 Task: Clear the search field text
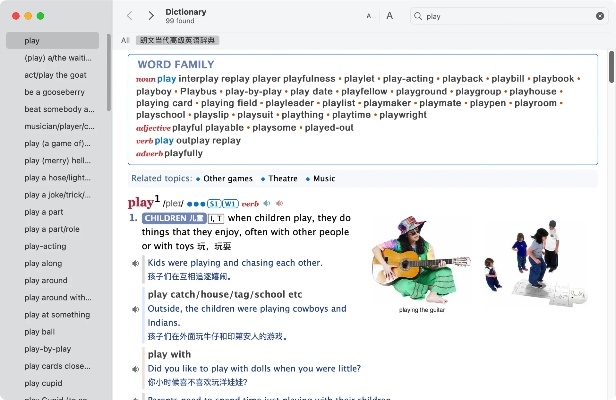point(600,16)
